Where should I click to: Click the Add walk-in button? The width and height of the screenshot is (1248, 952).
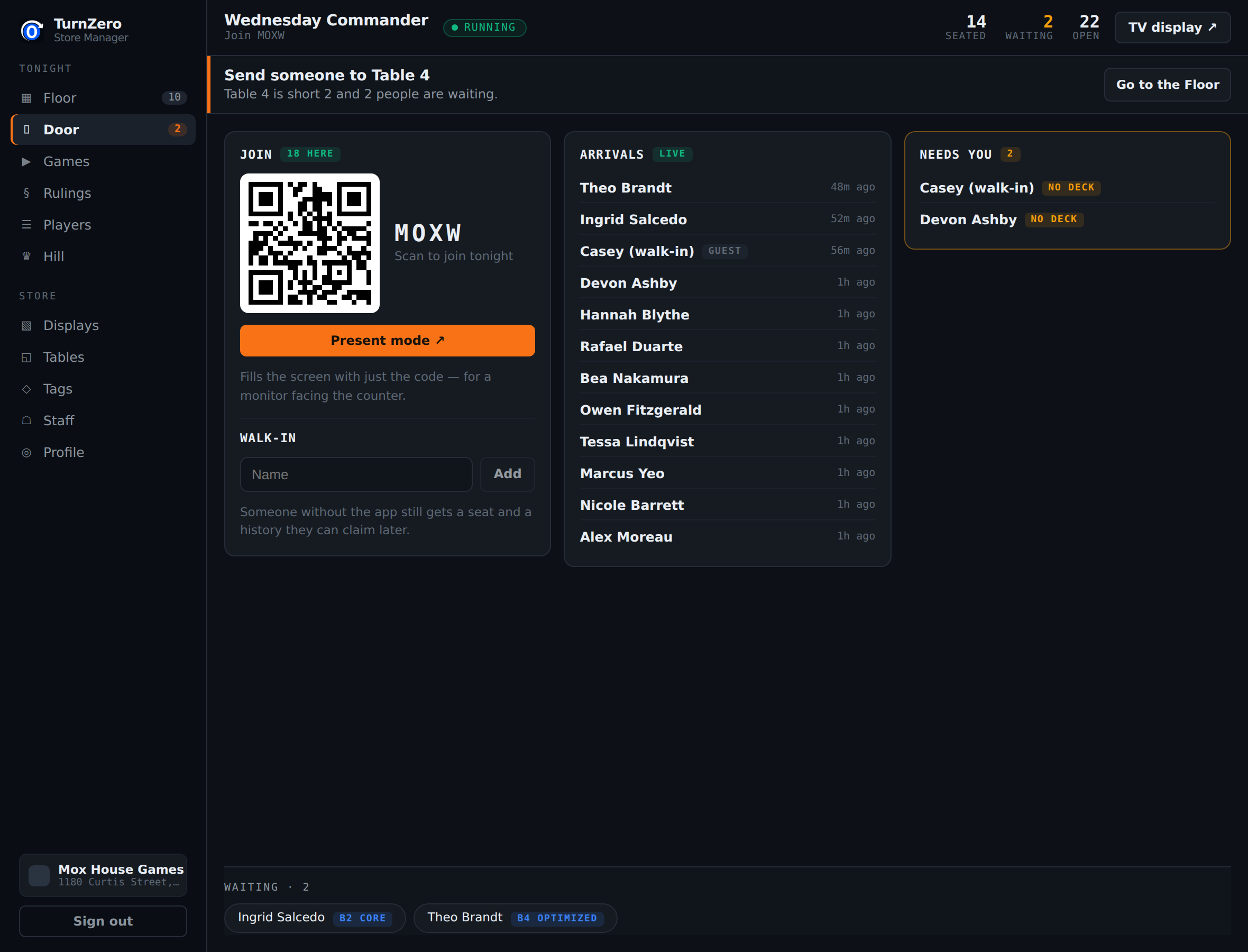(x=507, y=474)
